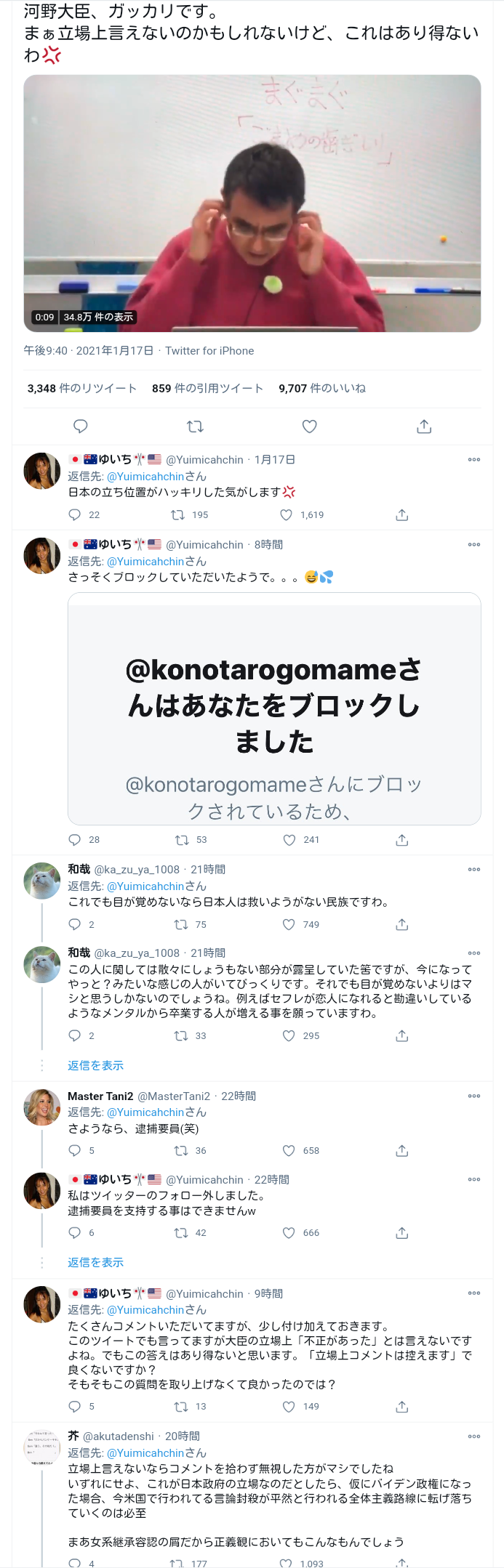The width and height of the screenshot is (504, 1568).
Task: Open 3,348 件のリツイート list
Action: [82, 389]
